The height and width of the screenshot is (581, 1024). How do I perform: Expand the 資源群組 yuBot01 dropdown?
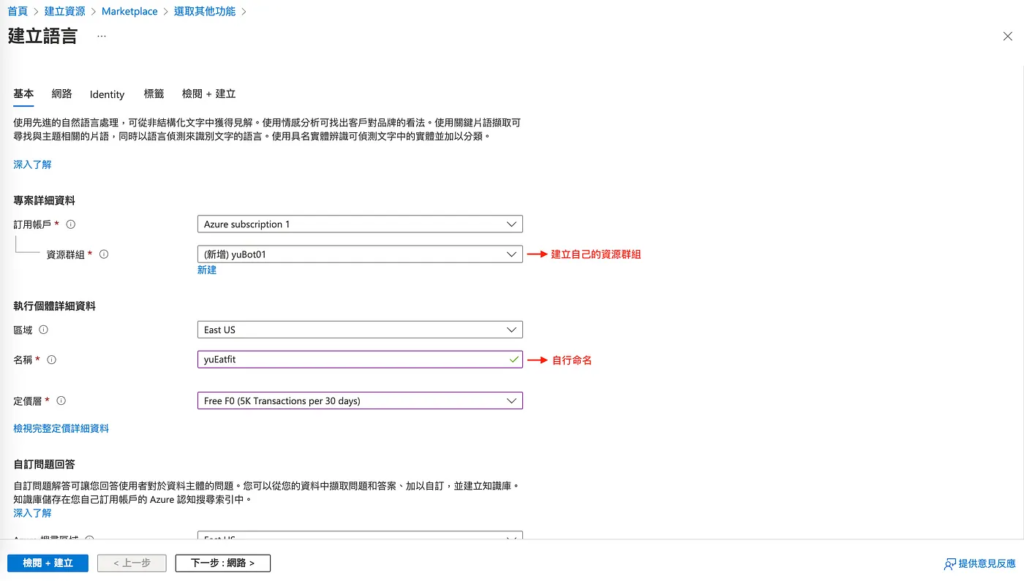(360, 255)
